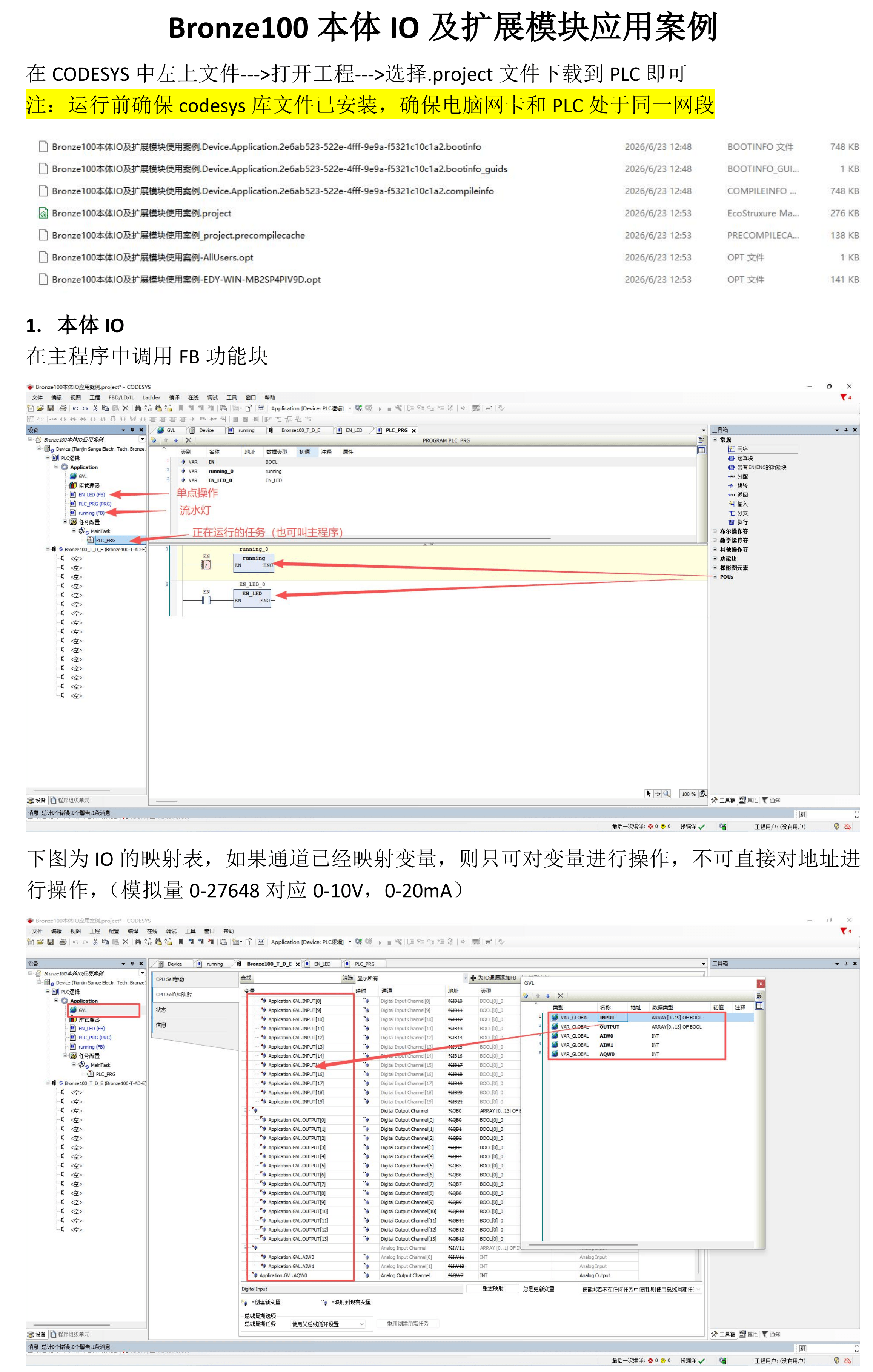Switch PLC_PRG declaration to tabular view
Screen dimensions: 873x1372
click(x=702, y=450)
